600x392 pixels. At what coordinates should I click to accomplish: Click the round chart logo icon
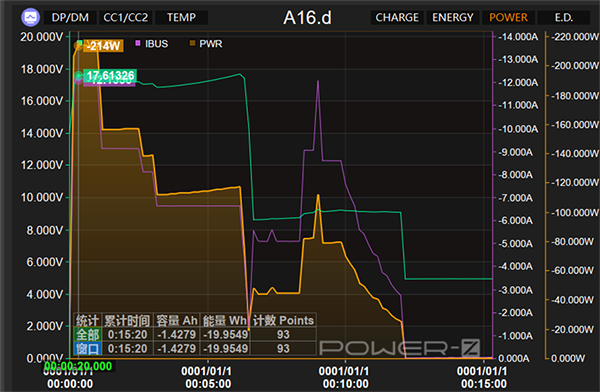point(31,17)
